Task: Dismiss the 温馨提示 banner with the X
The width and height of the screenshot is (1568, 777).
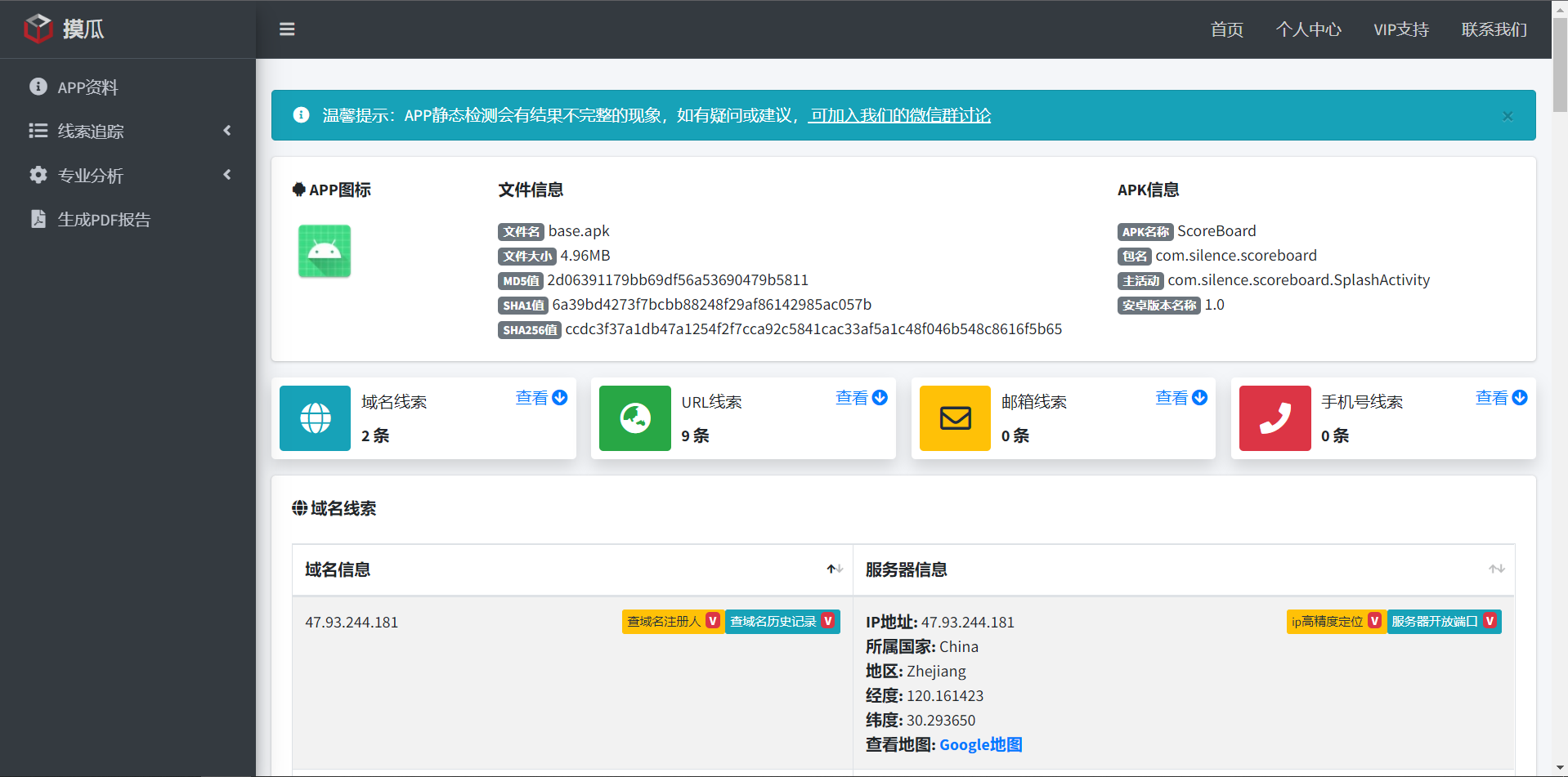Action: pos(1508,116)
